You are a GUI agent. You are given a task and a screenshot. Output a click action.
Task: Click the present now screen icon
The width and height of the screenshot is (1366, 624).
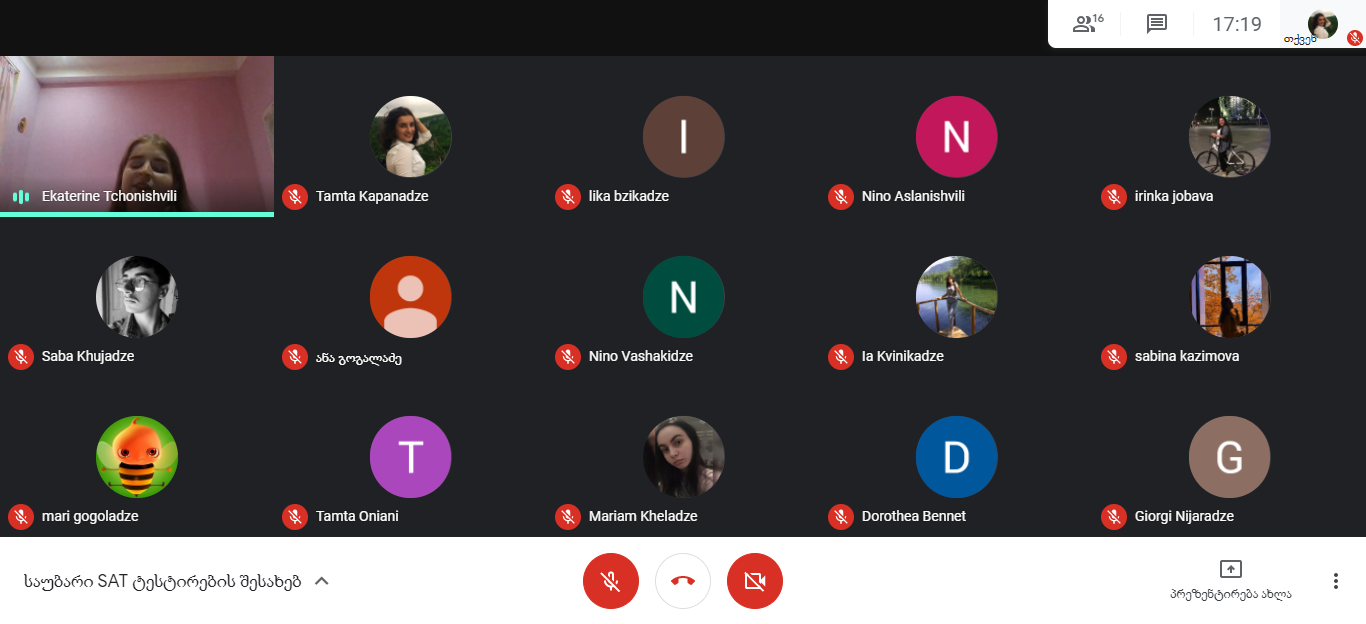[x=1231, y=569]
